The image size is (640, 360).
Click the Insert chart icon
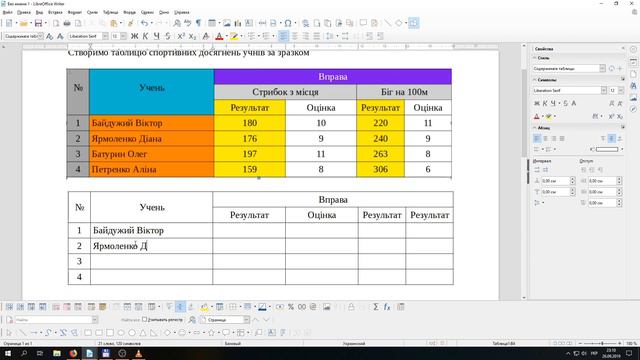pyautogui.click(x=238, y=23)
